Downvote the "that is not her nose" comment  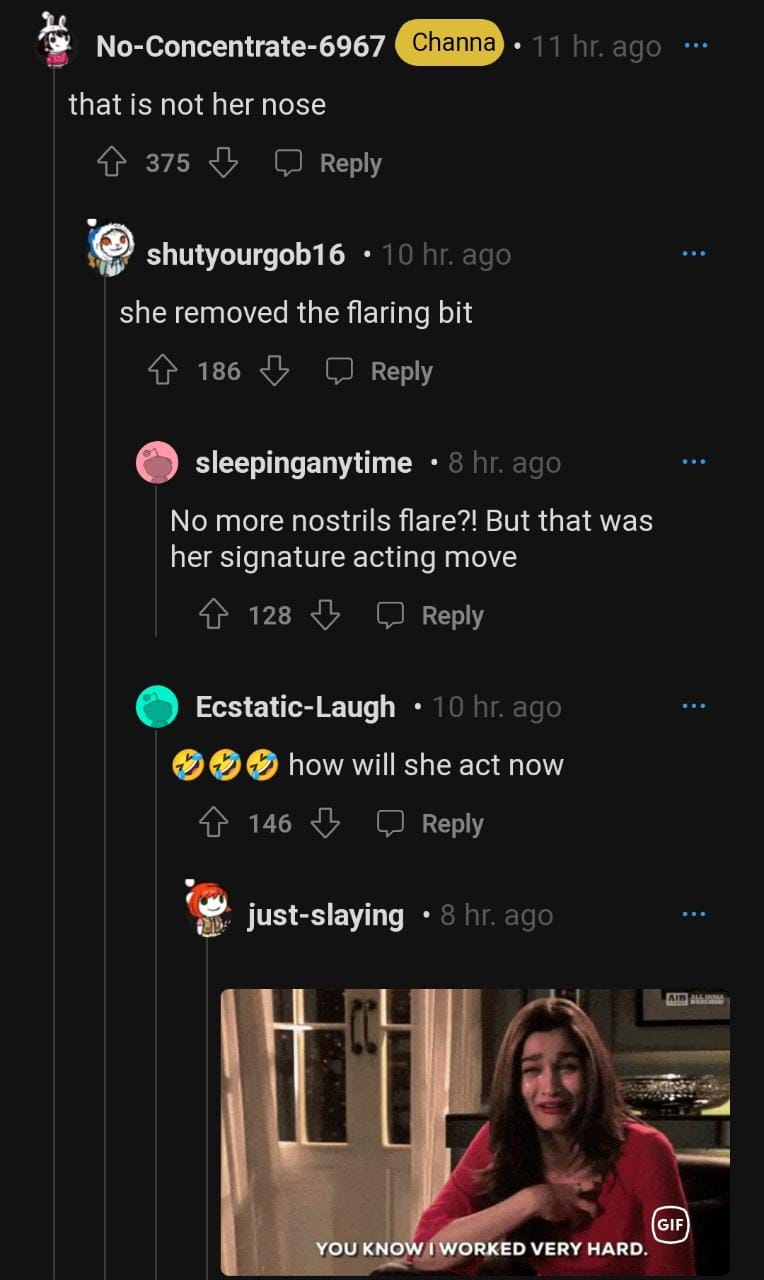tap(223, 163)
